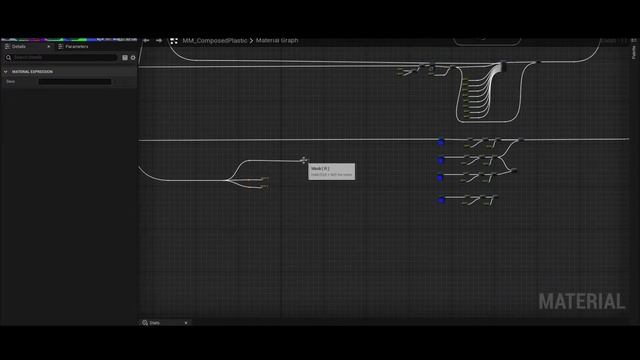This screenshot has height=360, width=640.
Task: Close the Details tab
Action: click(49, 47)
